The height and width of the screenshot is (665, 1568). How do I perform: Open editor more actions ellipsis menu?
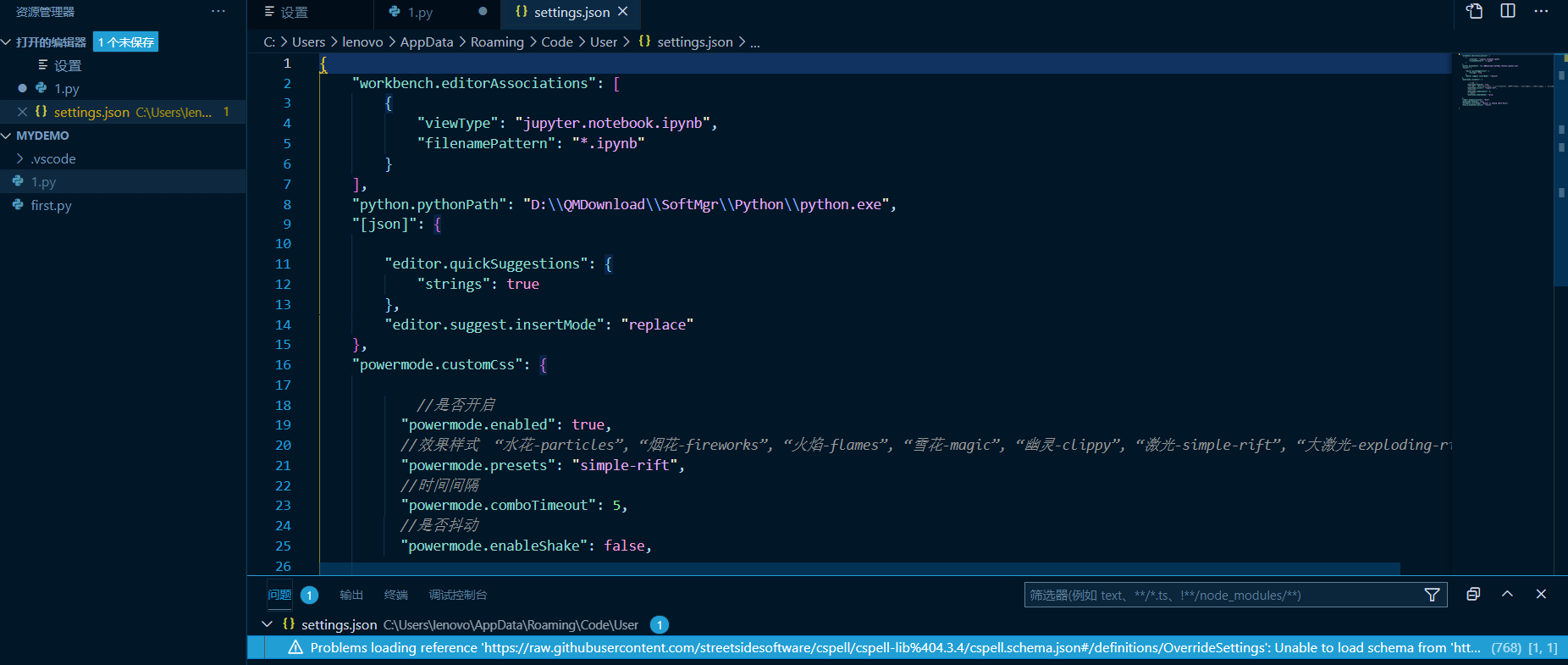click(x=1541, y=11)
